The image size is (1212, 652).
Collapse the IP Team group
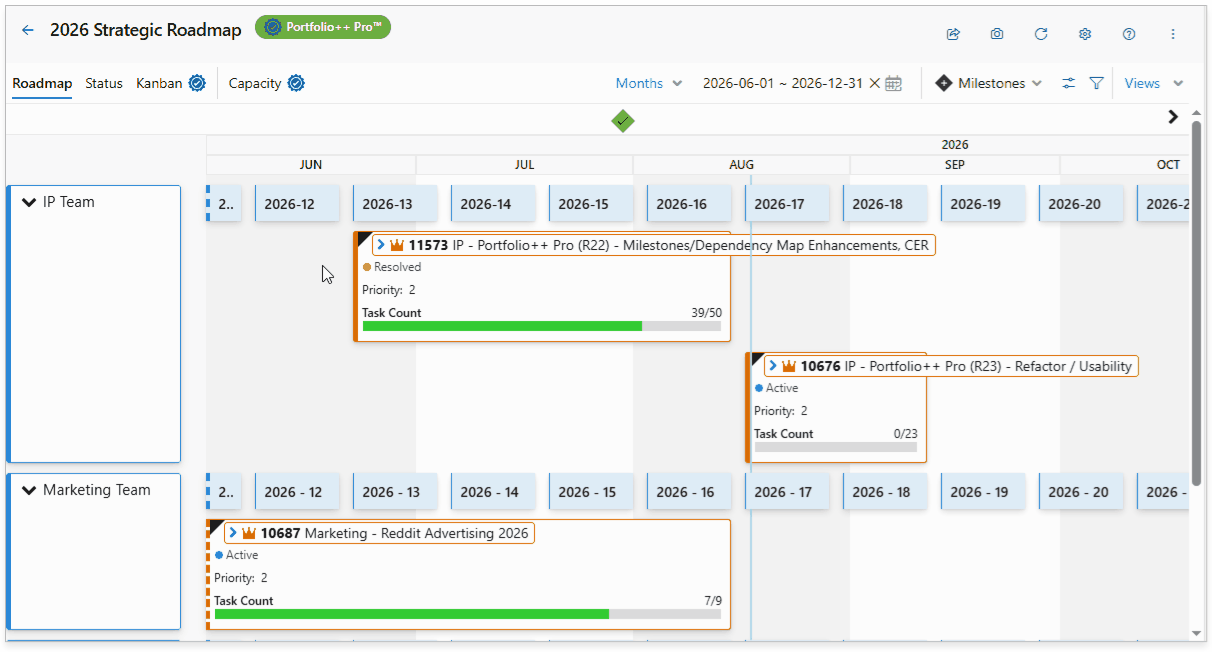pyautogui.click(x=28, y=202)
